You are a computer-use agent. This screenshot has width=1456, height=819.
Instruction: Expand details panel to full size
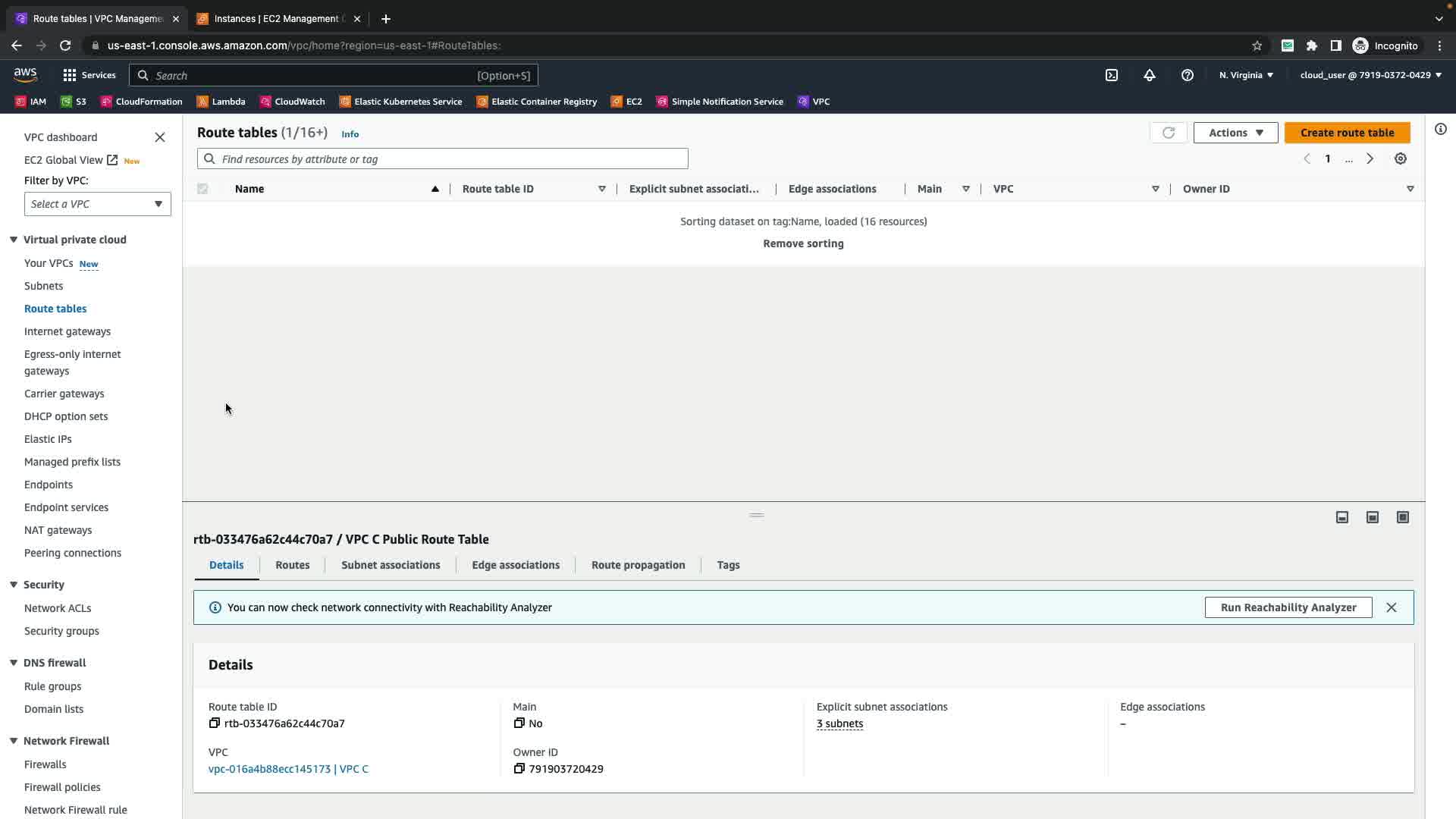coord(1402,517)
